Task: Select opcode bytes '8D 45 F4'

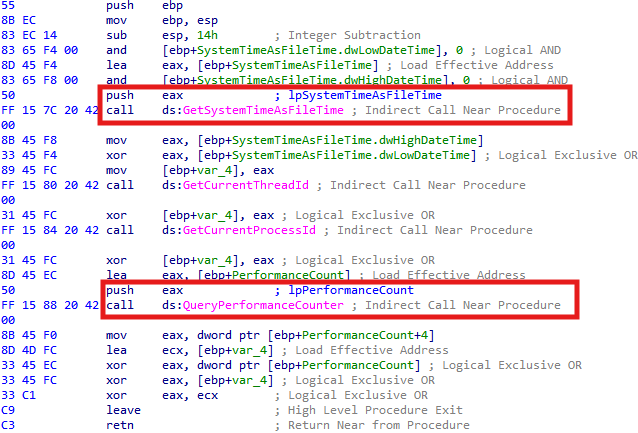Action: click(x=29, y=66)
